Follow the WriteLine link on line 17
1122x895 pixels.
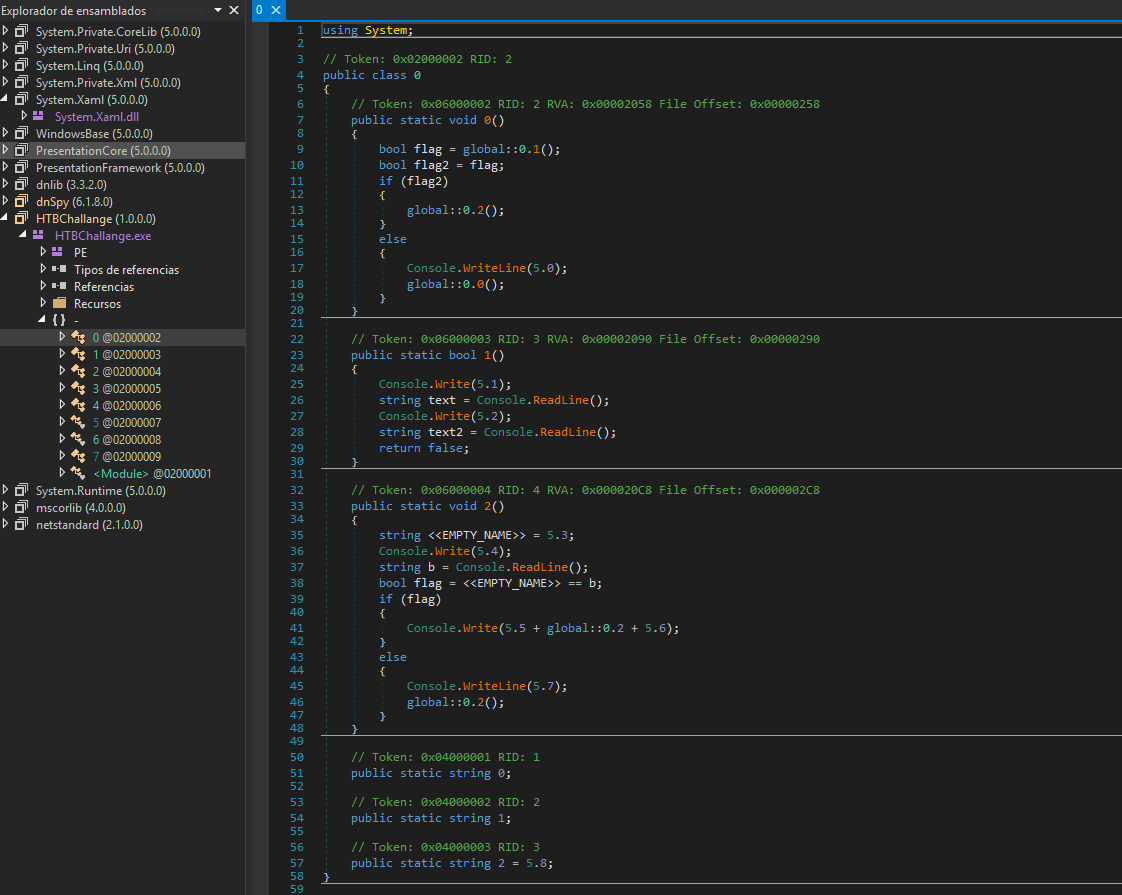tap(497, 268)
